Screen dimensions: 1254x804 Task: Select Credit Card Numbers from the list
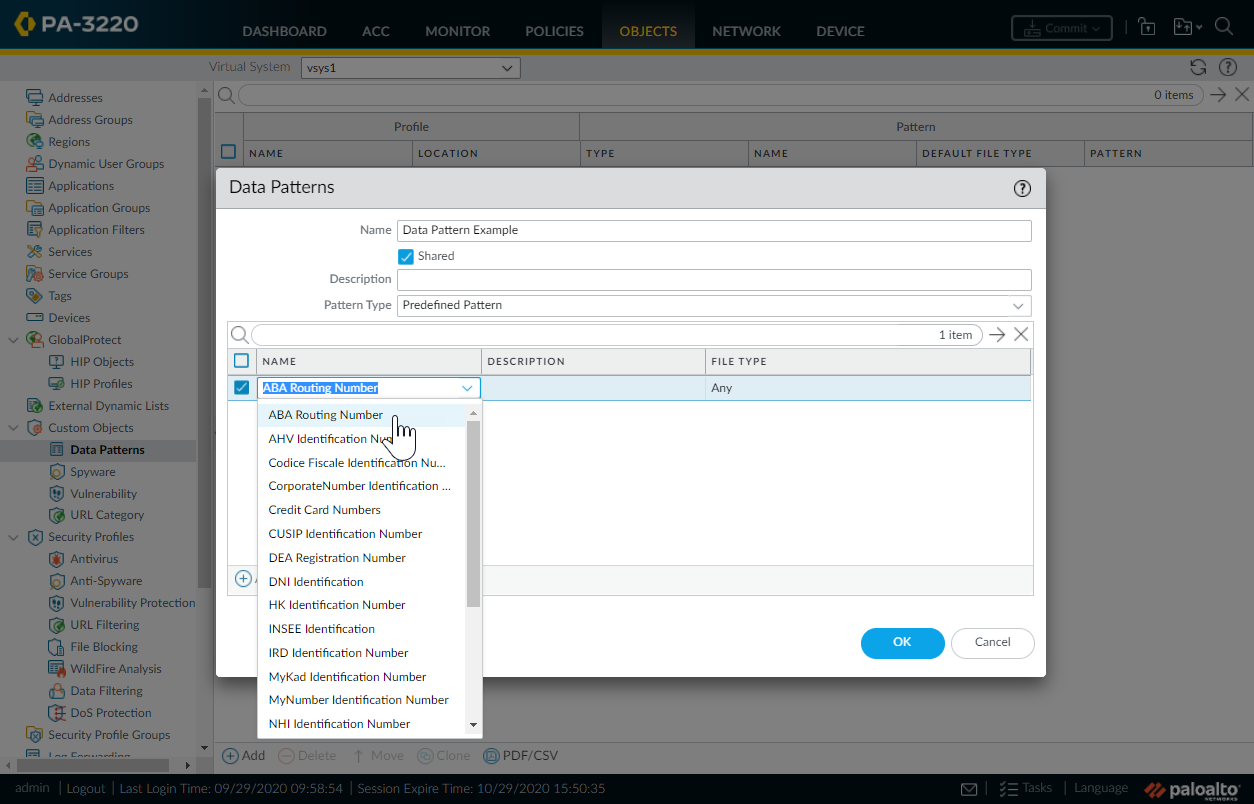[x=325, y=510]
